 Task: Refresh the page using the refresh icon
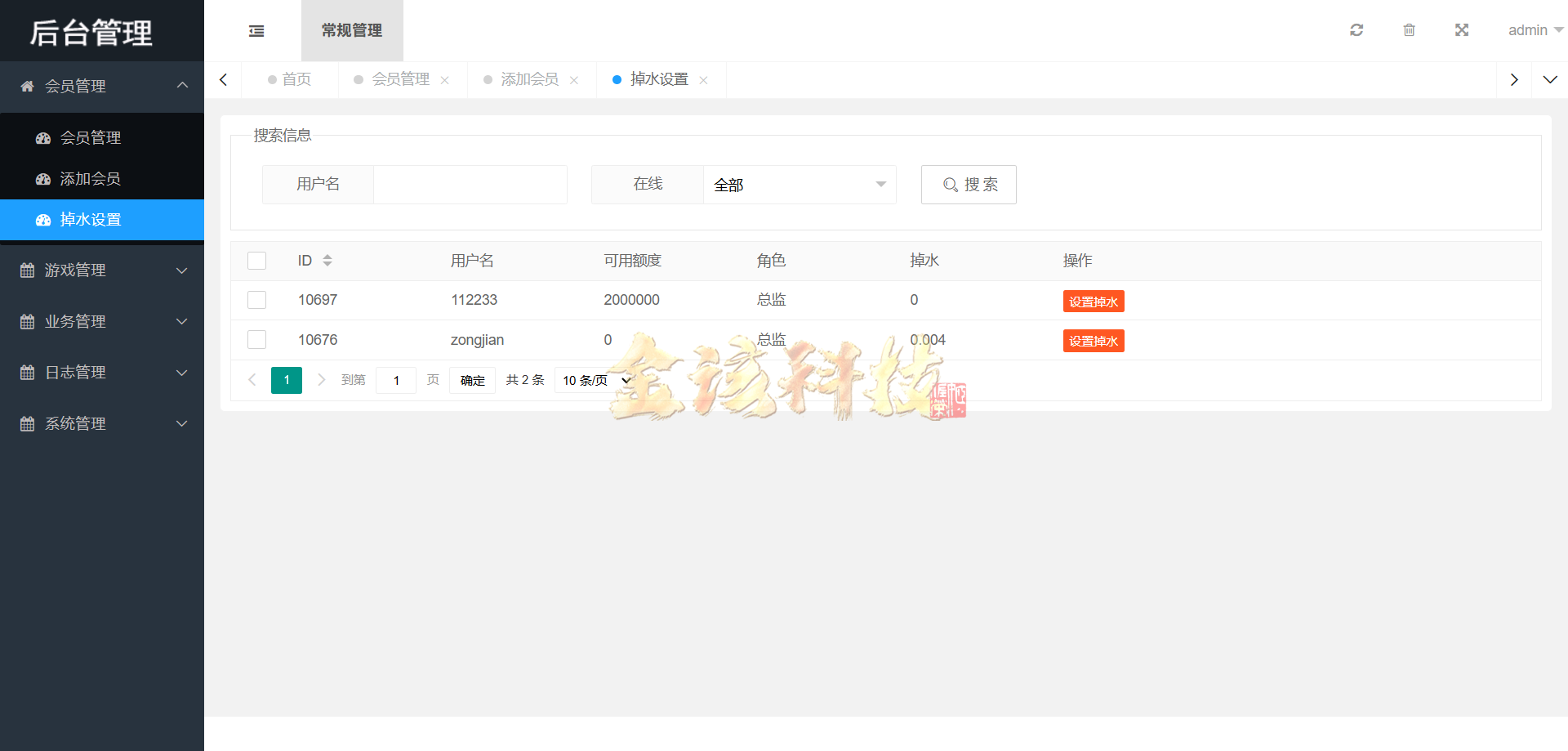1356,29
